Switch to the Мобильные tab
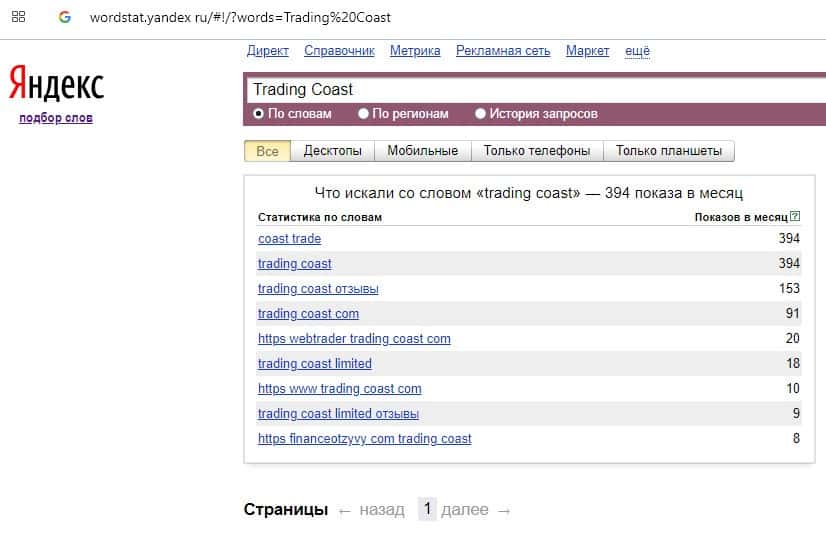Image resolution: width=826 pixels, height=550 pixels. pyautogui.click(x=422, y=151)
